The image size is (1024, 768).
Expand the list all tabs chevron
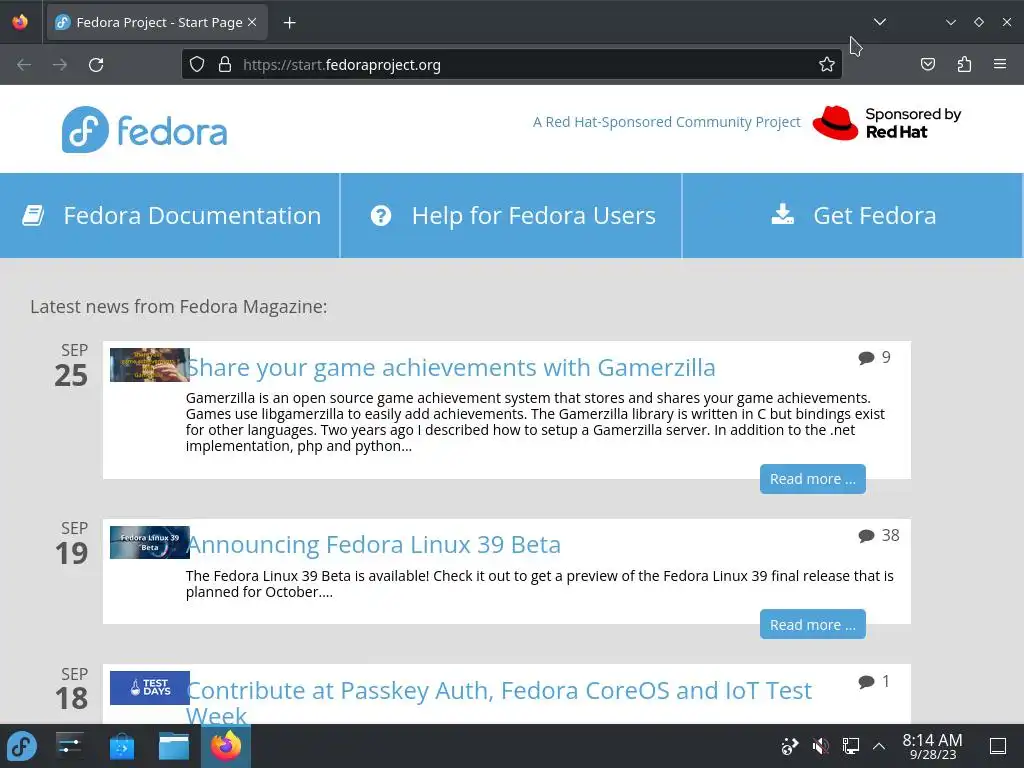click(880, 22)
